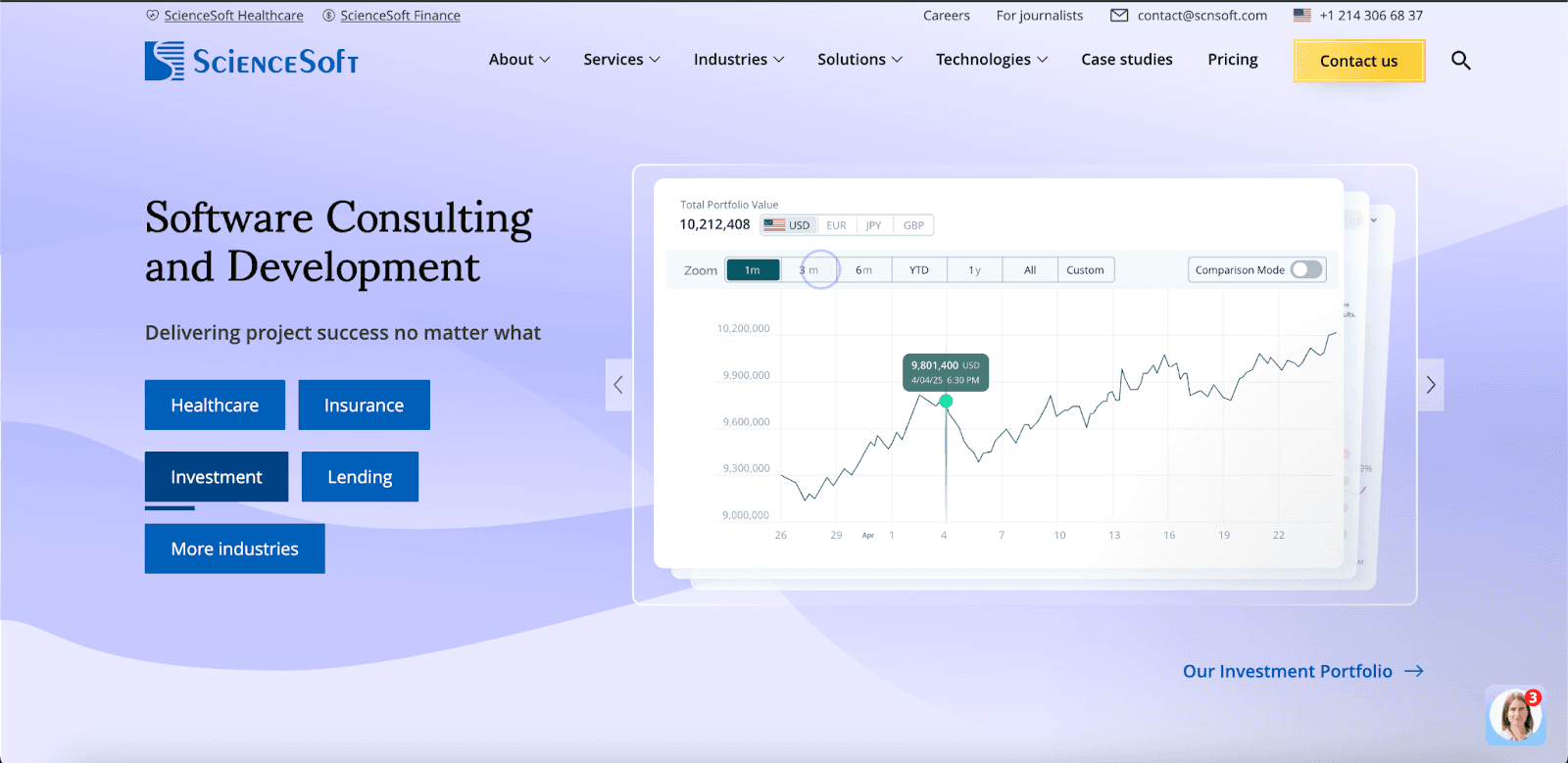Click More industries button
Viewport: 1568px width, 763px height.
pyautogui.click(x=235, y=548)
